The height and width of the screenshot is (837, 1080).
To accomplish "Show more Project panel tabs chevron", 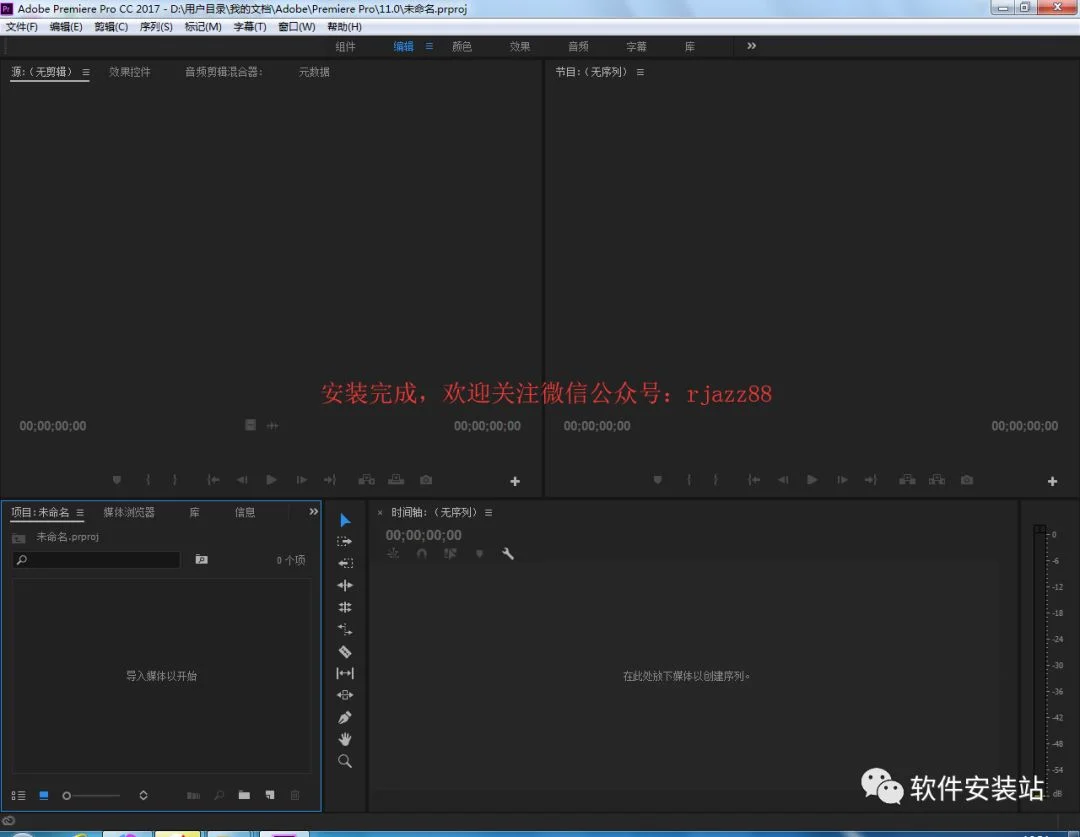I will 313,512.
